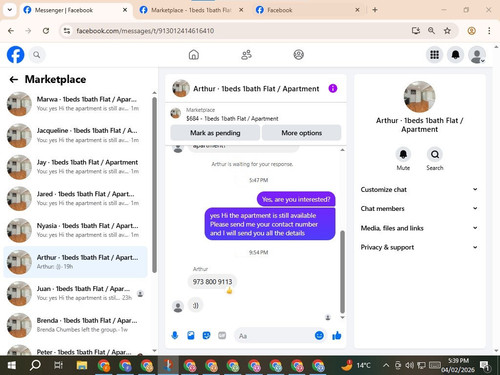Expand Media, files and links section
The height and width of the screenshot is (375, 500).
[x=419, y=228]
